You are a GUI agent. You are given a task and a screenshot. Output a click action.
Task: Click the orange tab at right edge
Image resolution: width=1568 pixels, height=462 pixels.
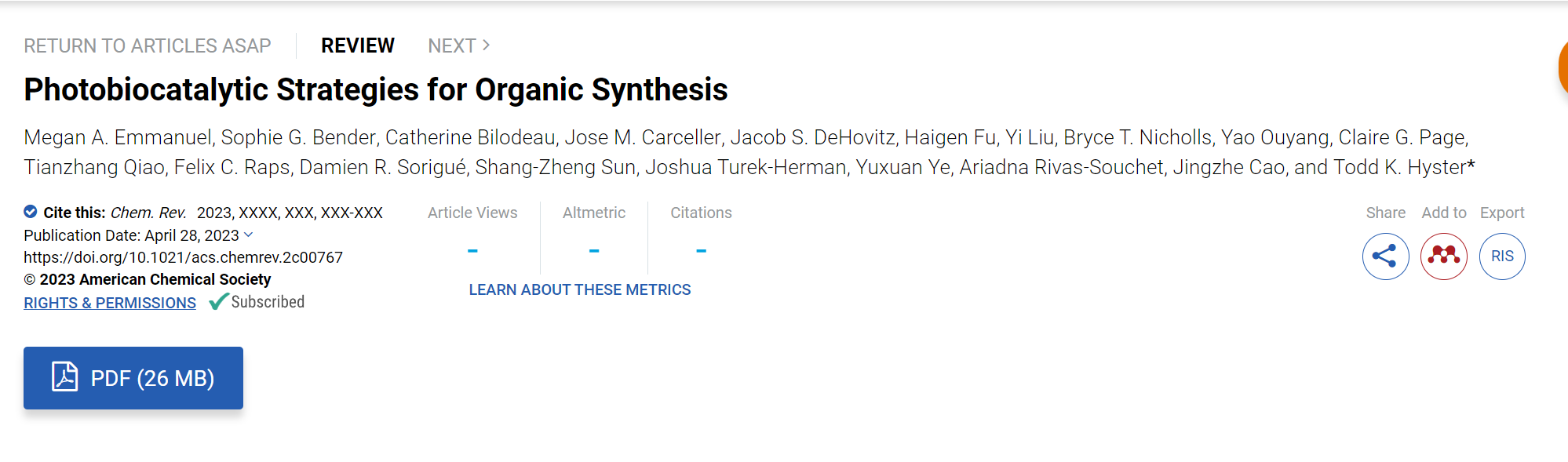coord(1563,69)
